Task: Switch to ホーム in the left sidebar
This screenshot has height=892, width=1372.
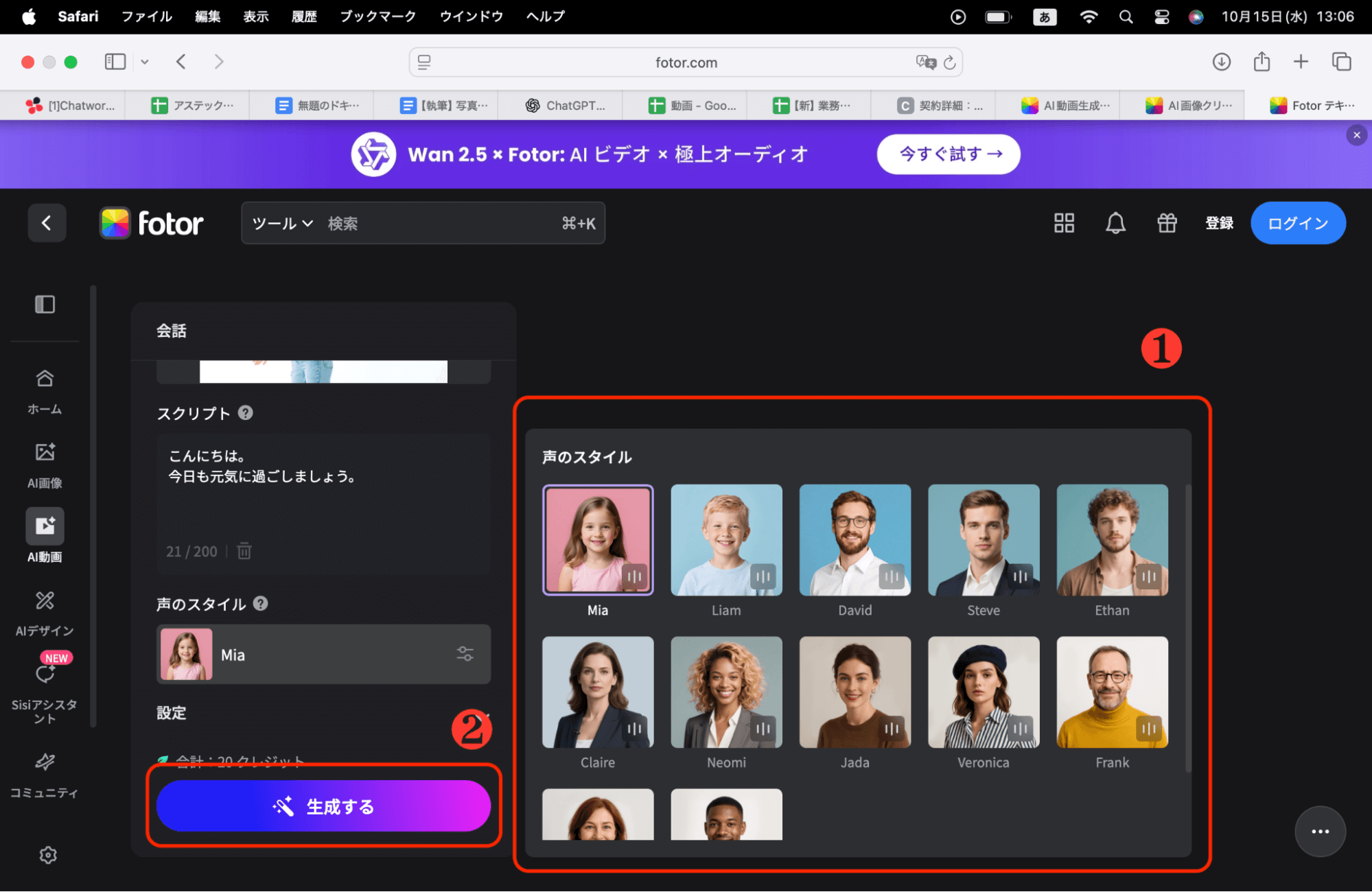Action: coord(44,390)
